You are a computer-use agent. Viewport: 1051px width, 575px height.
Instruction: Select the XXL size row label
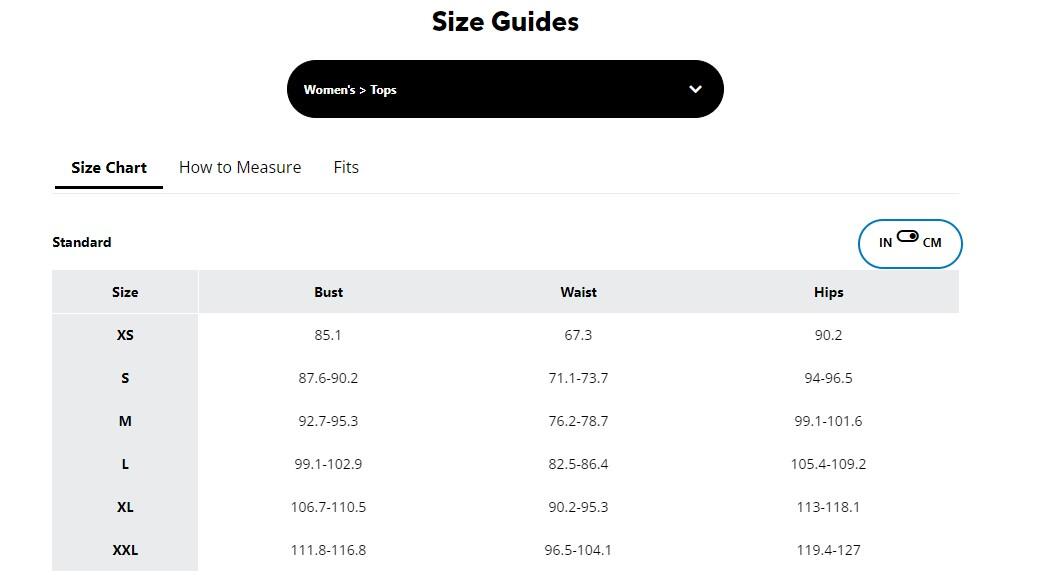[125, 550]
